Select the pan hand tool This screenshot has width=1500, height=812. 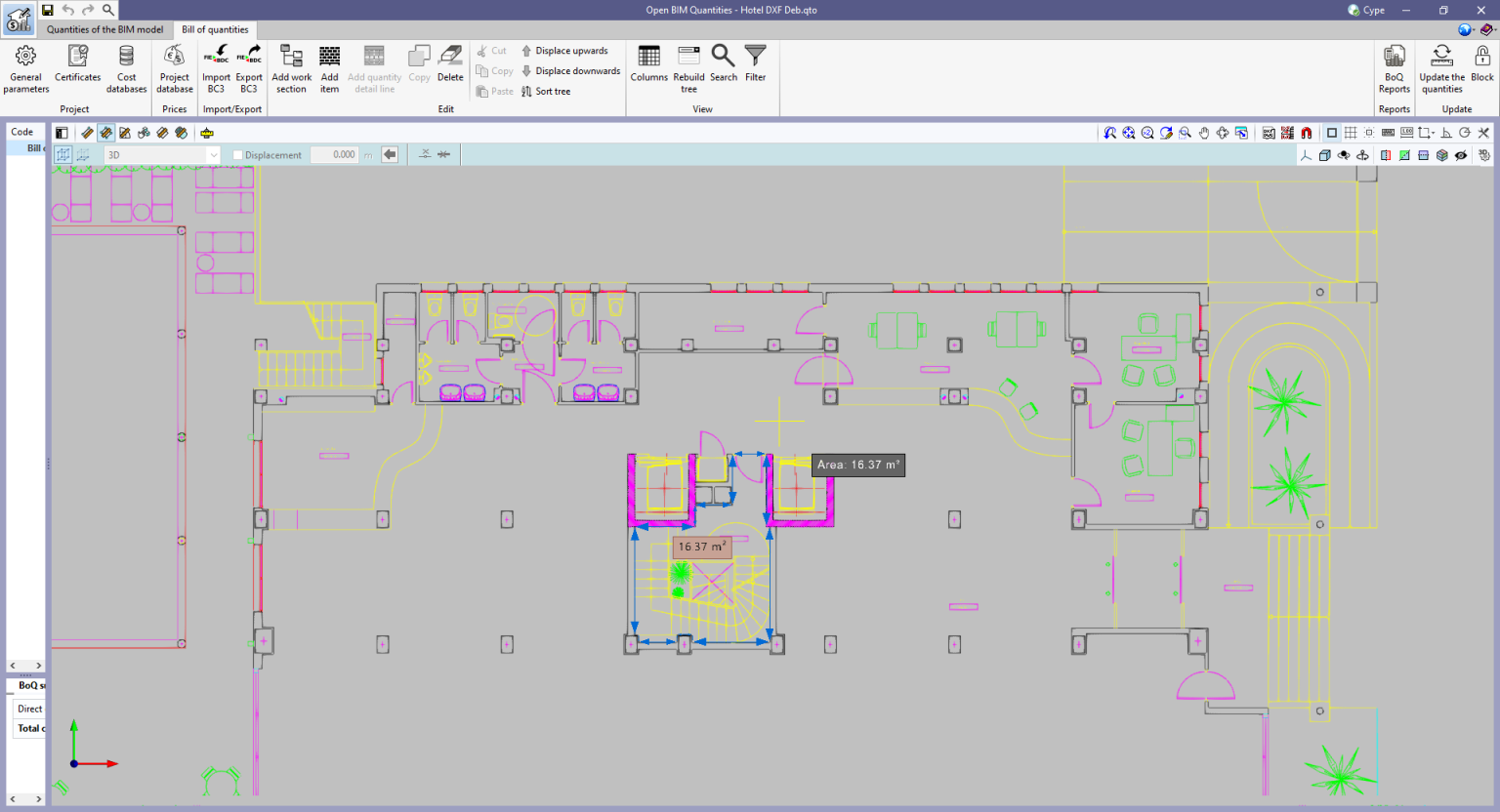click(1204, 133)
